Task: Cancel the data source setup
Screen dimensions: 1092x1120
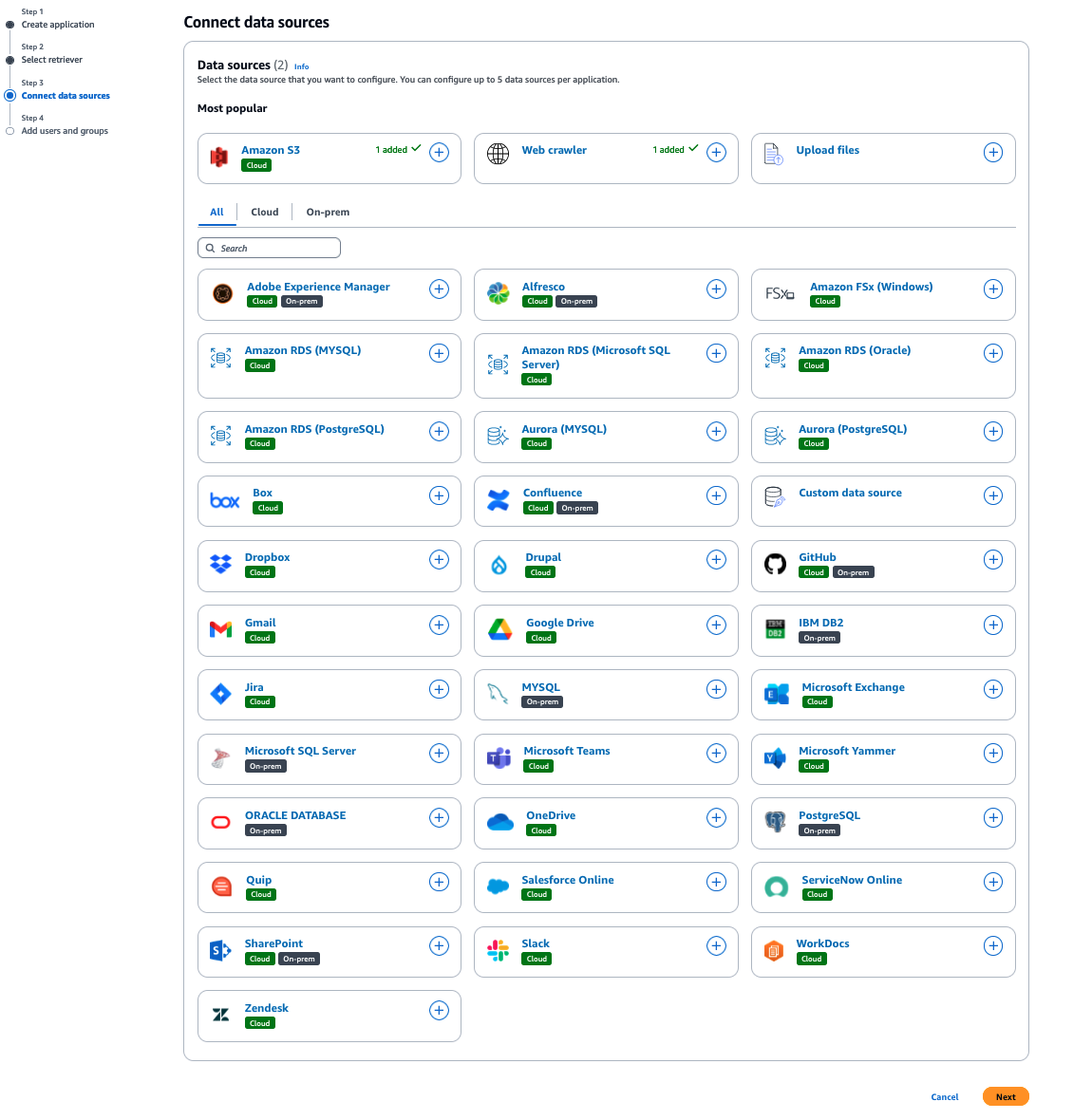Action: point(944,1096)
